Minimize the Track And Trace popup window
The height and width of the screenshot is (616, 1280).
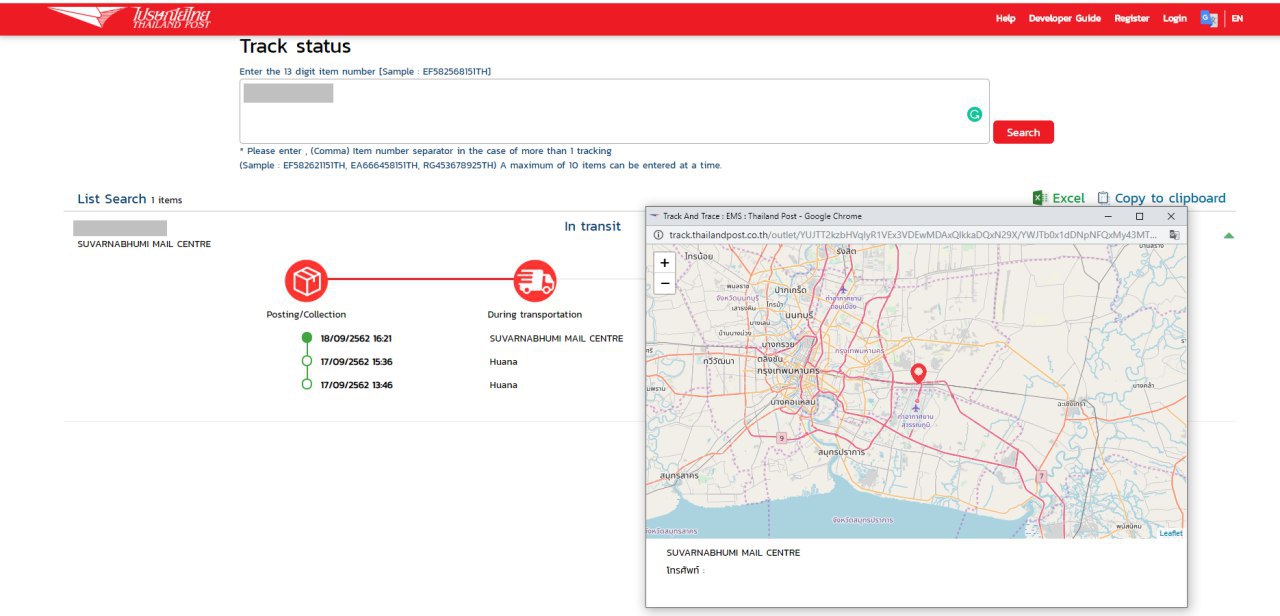point(1107,216)
